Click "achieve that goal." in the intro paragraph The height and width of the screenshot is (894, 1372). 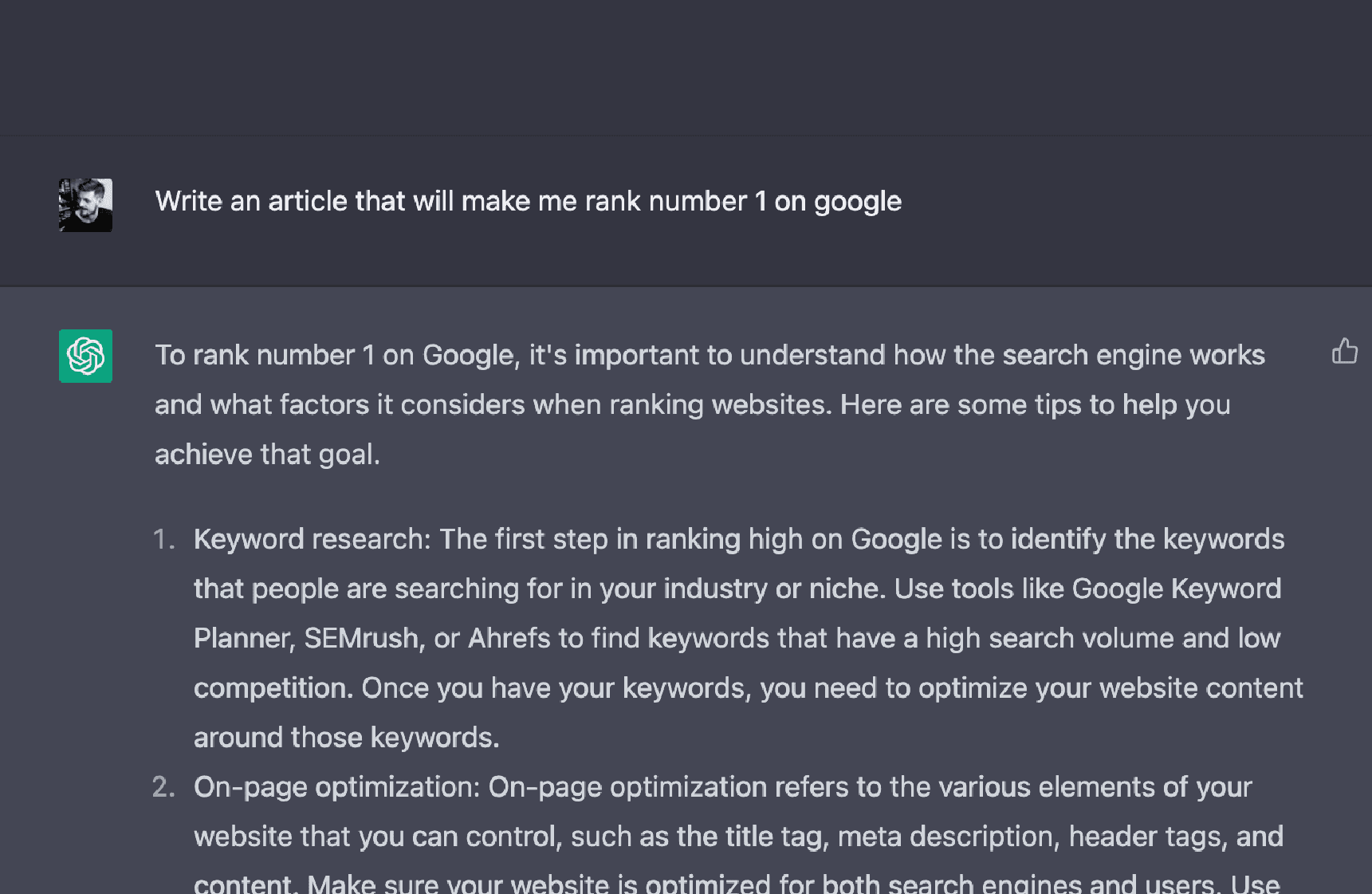[267, 455]
